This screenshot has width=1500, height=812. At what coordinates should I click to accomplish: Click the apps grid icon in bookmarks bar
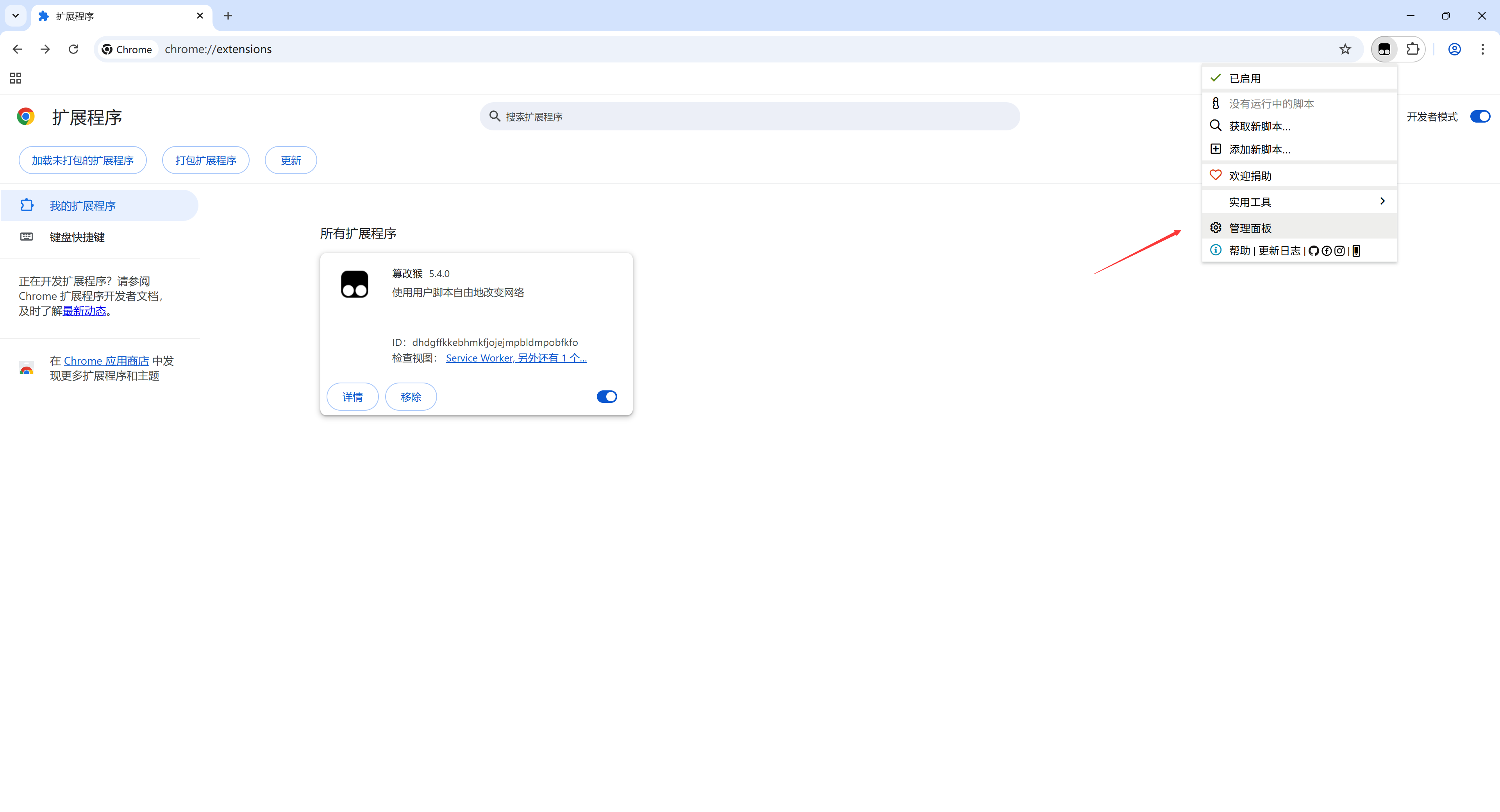point(16,78)
